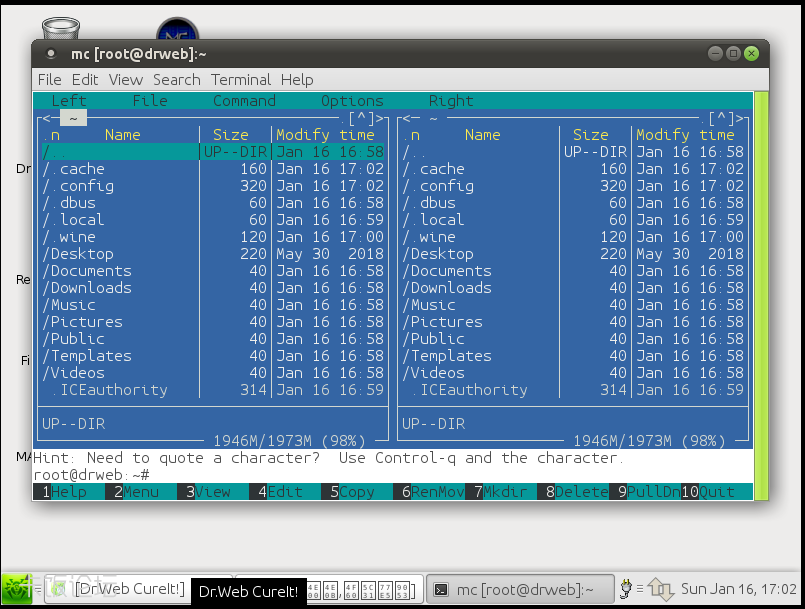
Task: Click the network connection tray icon
Action: 661,590
